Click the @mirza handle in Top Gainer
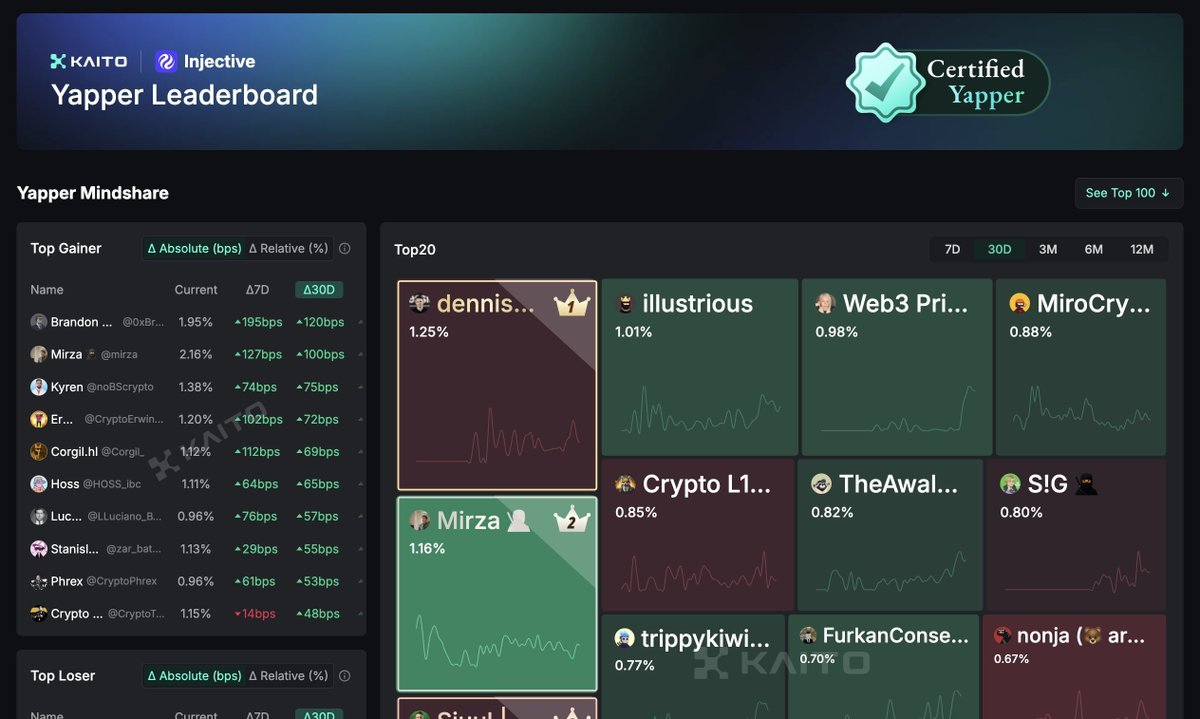 (120, 355)
